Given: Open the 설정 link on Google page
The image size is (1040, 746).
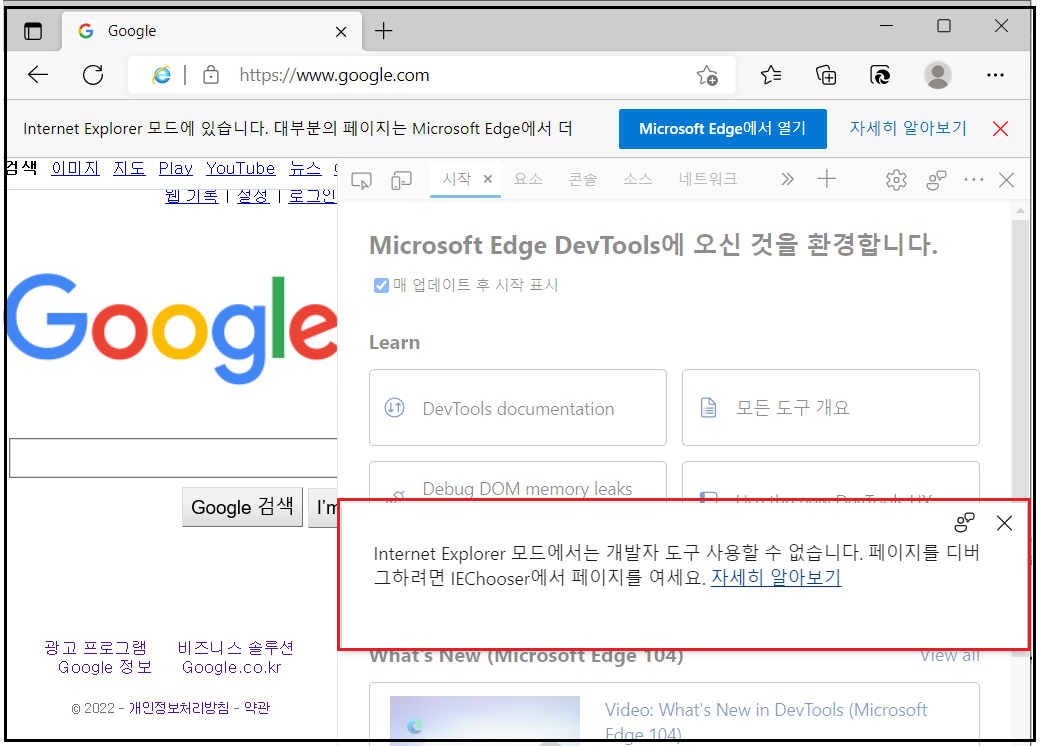Looking at the screenshot, I should (x=253, y=196).
